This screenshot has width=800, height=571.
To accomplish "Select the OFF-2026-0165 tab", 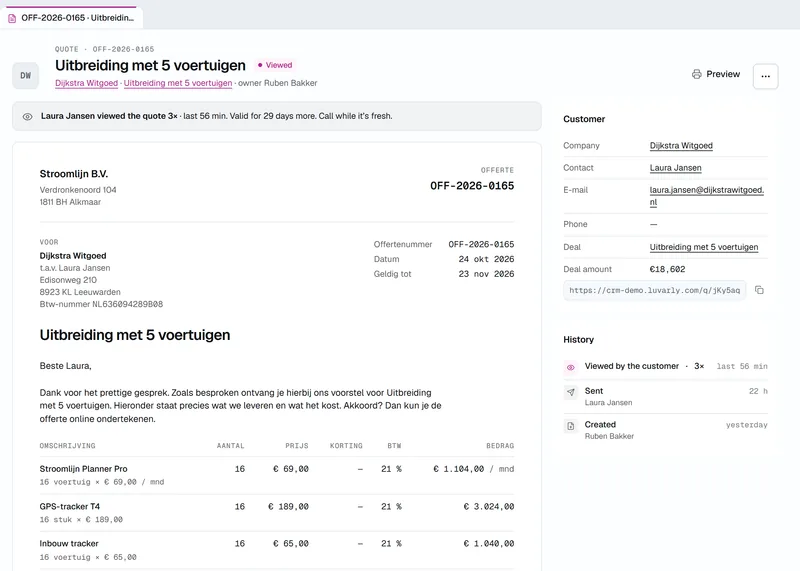I will (71, 18).
